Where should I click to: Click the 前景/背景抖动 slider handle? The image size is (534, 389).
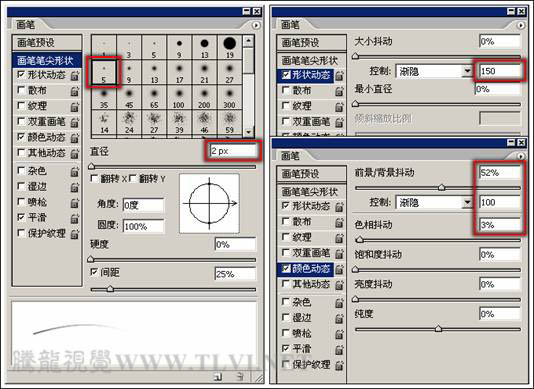tap(441, 187)
